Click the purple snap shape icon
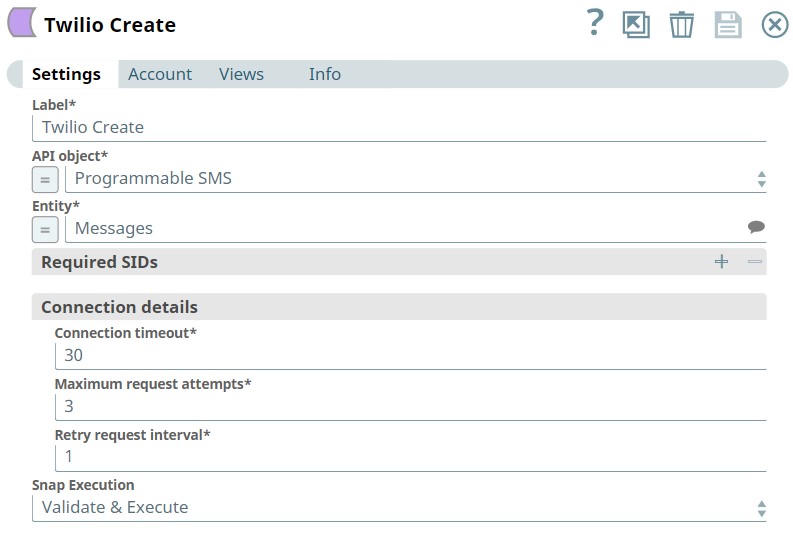Viewport: 793px width, 545px height. pos(22,23)
